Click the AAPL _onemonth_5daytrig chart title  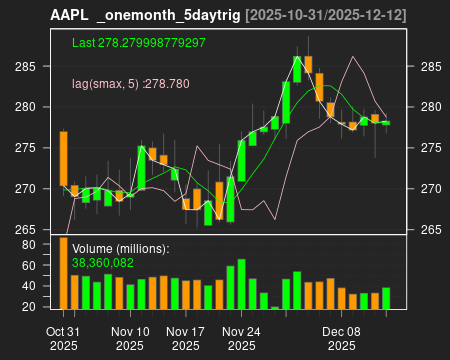coord(145,15)
